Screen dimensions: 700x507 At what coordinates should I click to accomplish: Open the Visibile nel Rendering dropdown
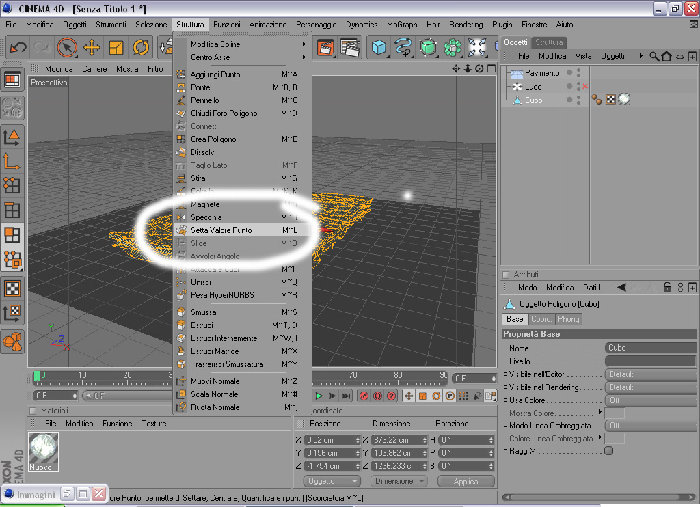coord(650,387)
